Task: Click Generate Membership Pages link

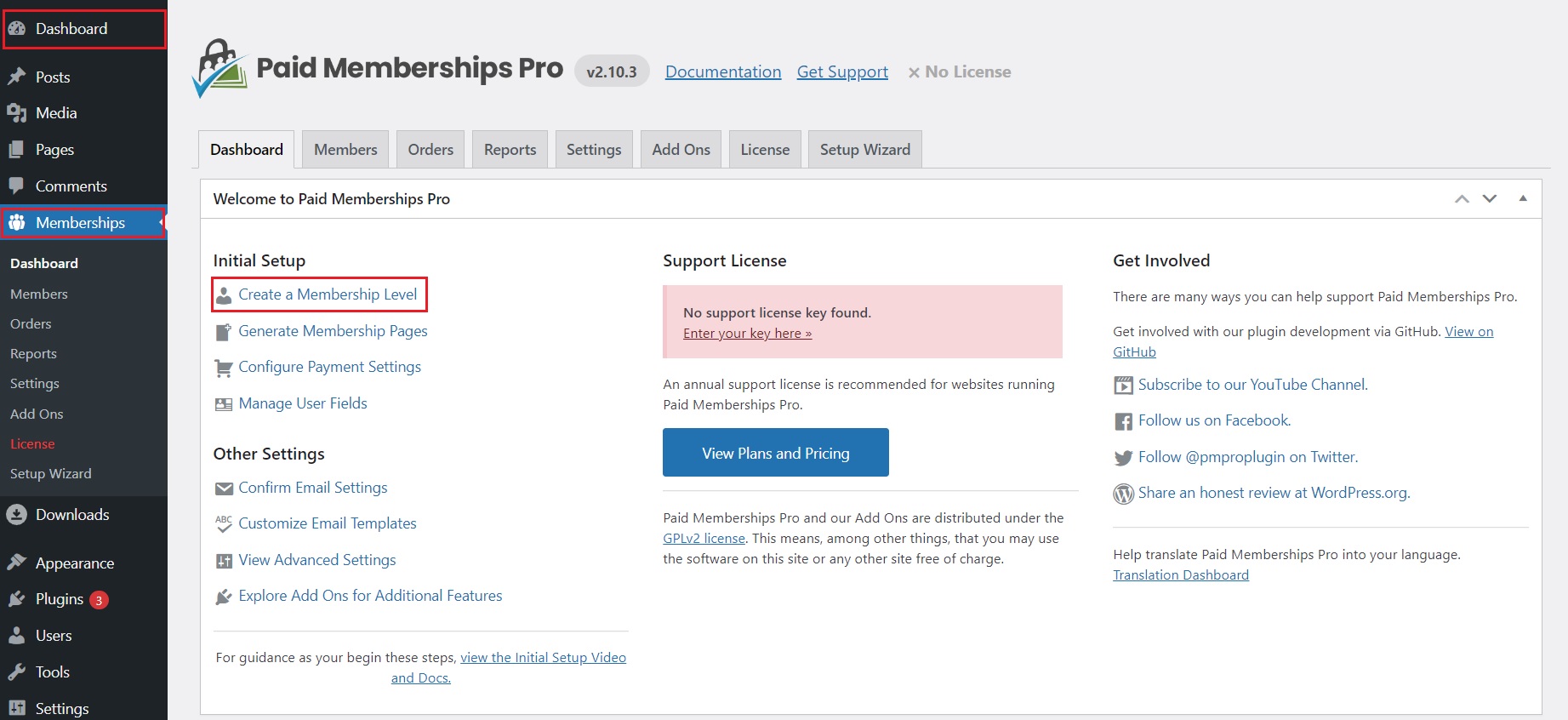Action: click(333, 330)
